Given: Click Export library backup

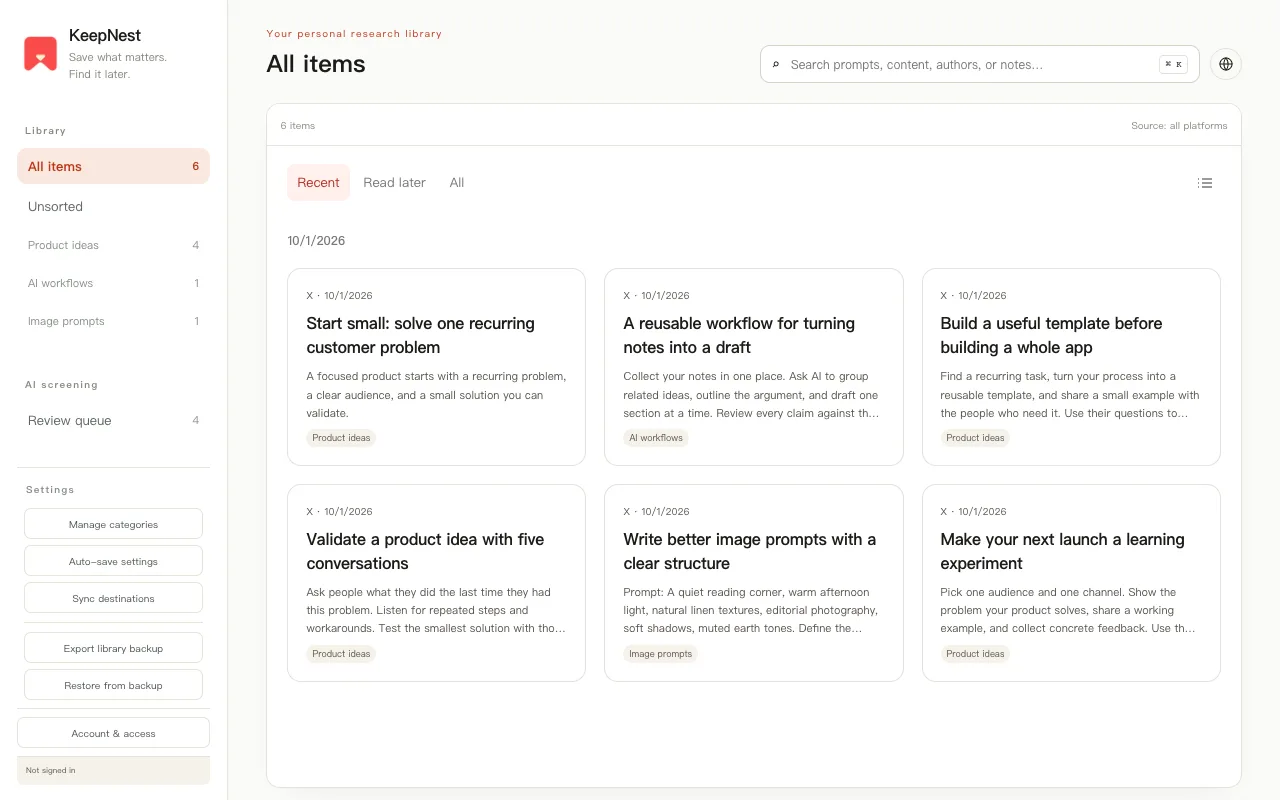Looking at the screenshot, I should tap(113, 648).
